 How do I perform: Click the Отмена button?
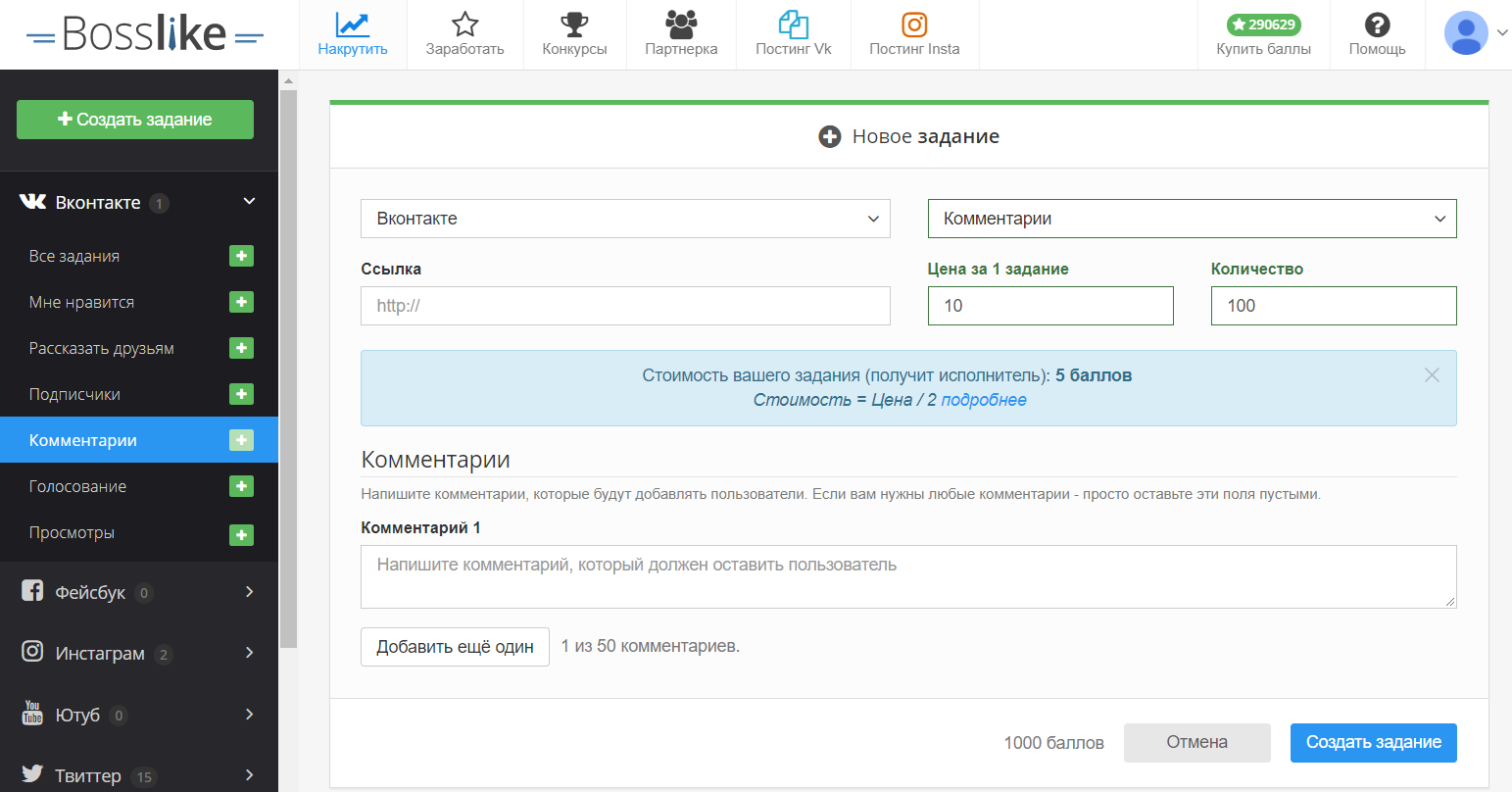(x=1196, y=742)
